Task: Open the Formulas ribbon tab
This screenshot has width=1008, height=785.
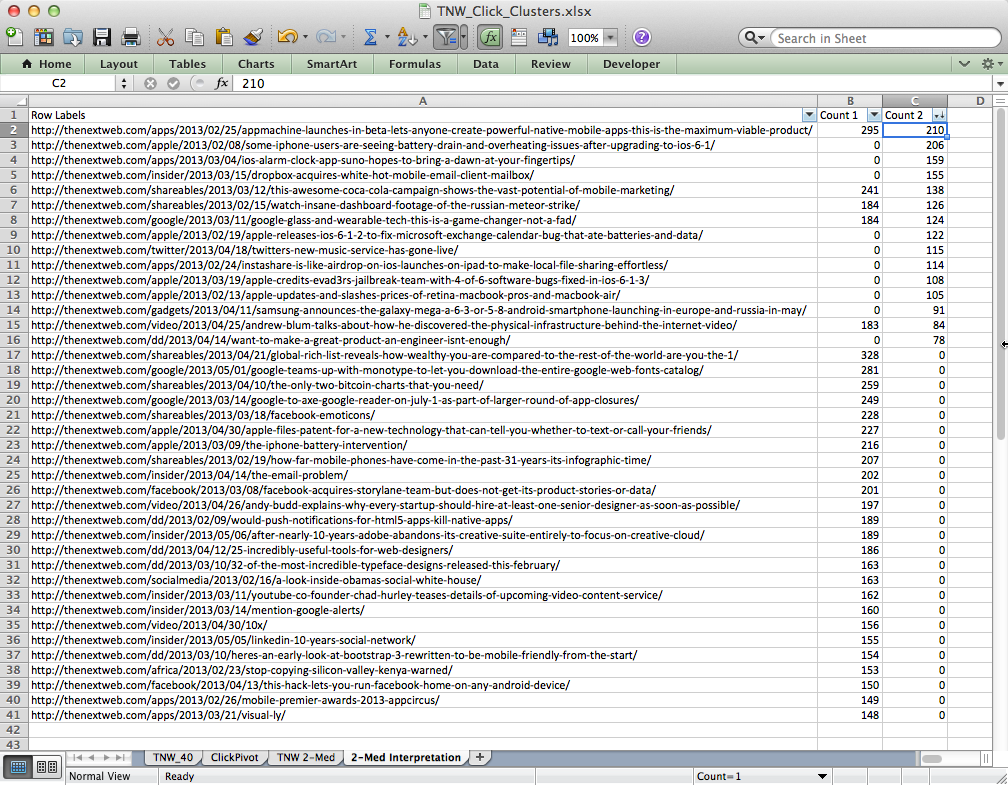Action: [x=414, y=64]
